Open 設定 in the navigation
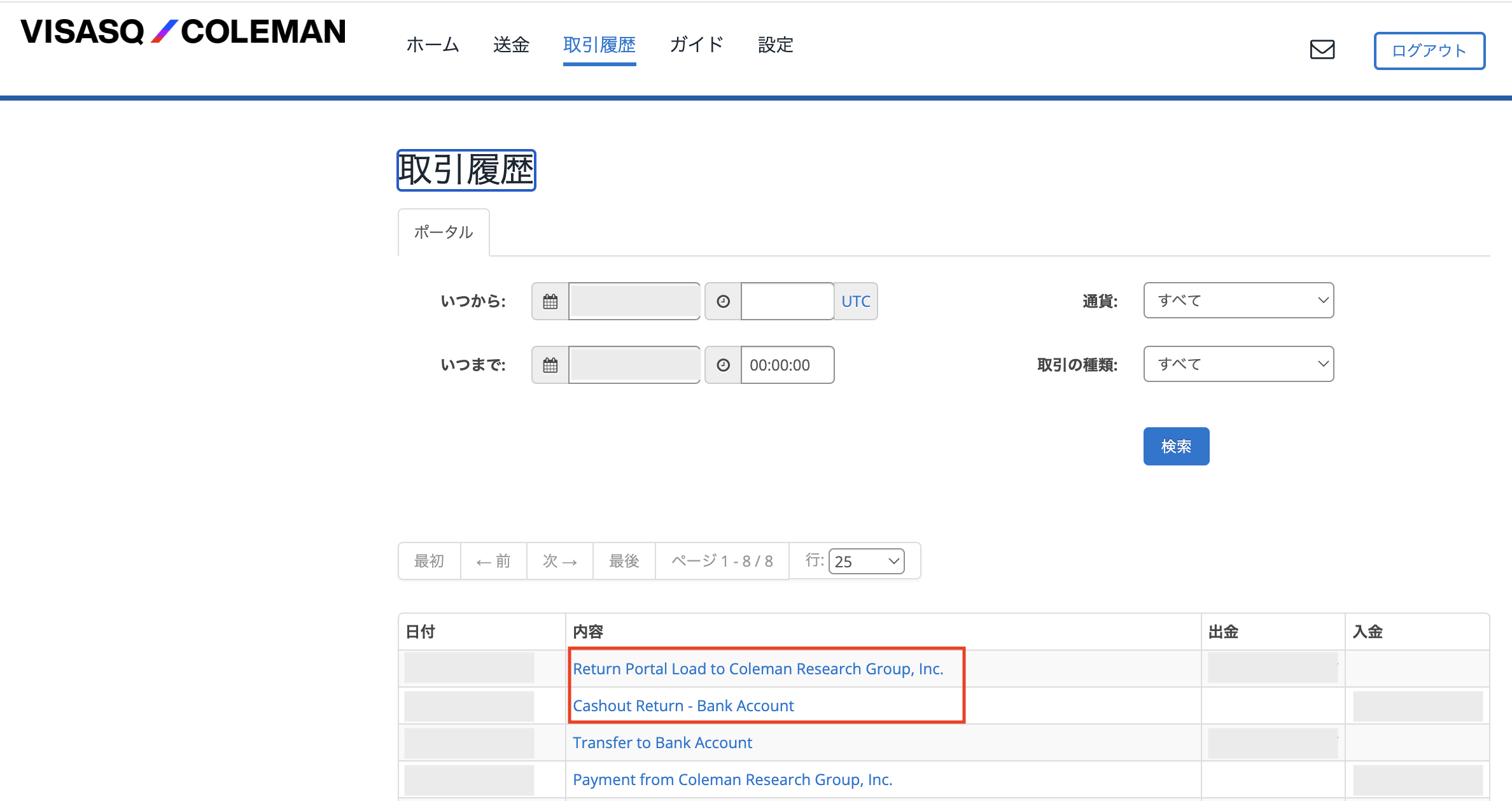 point(775,45)
